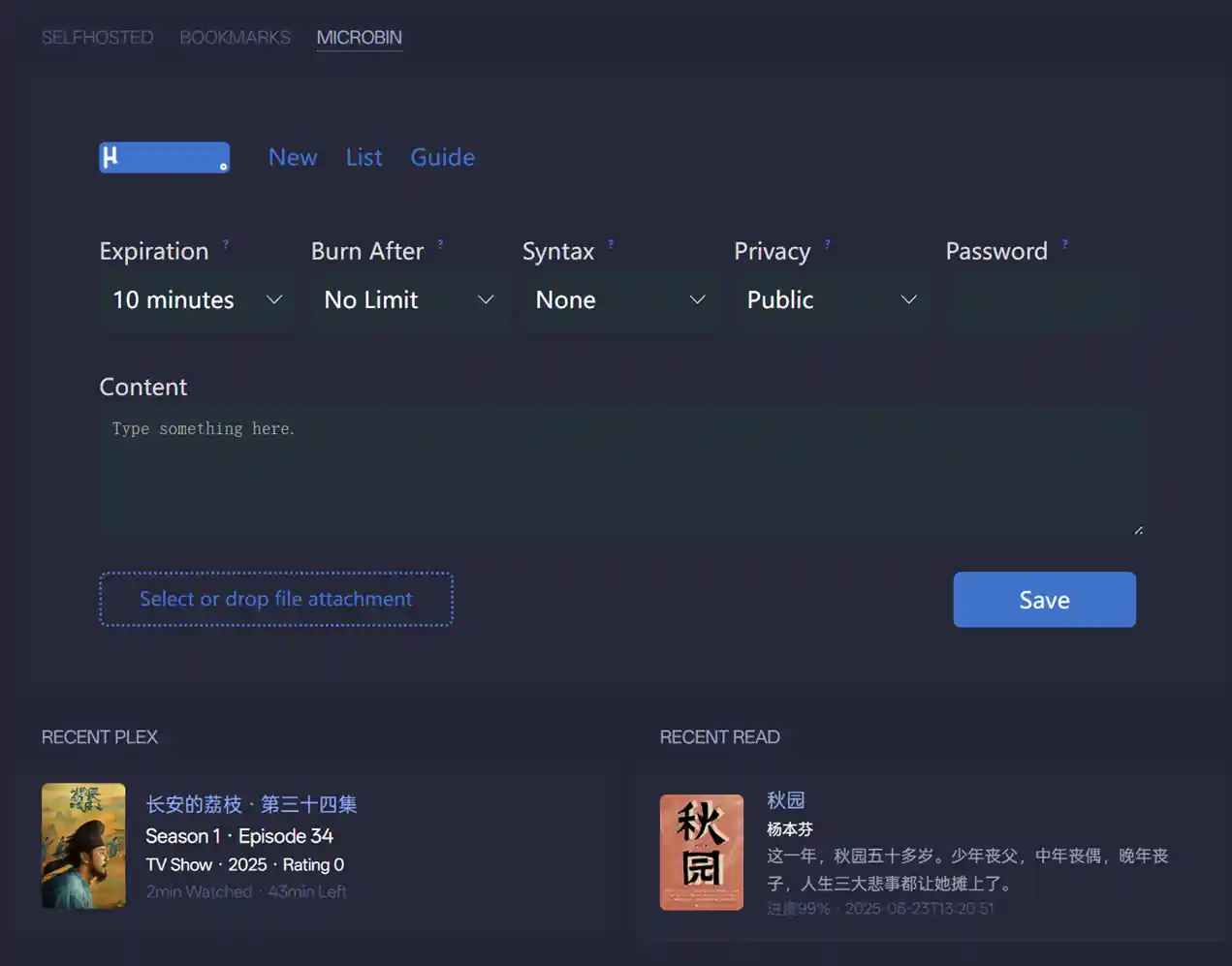Image resolution: width=1232 pixels, height=966 pixels.
Task: Select the MICROBIN tab
Action: pyautogui.click(x=359, y=38)
